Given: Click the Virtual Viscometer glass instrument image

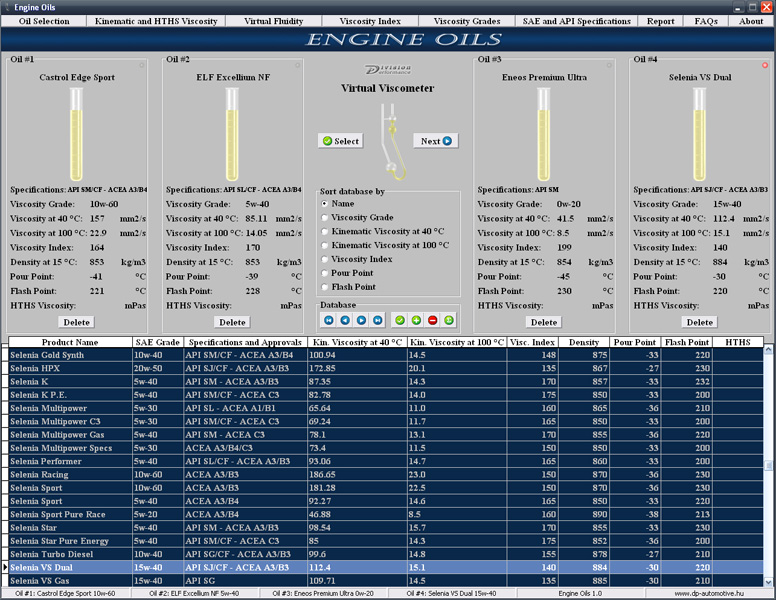Looking at the screenshot, I should point(393,142).
